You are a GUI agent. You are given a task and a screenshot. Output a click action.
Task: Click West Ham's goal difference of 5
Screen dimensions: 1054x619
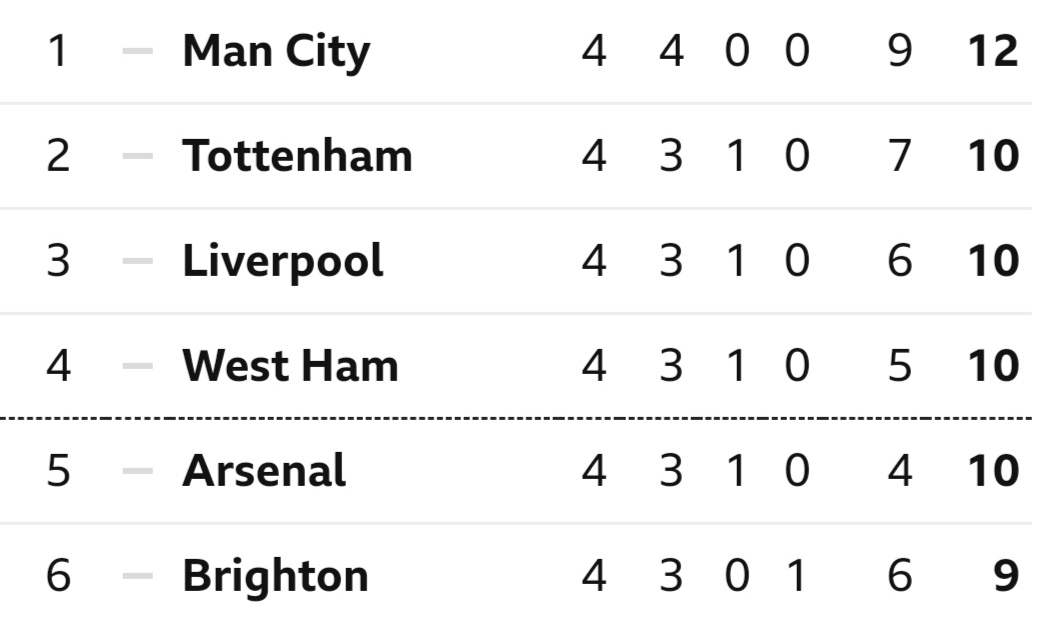click(x=900, y=366)
